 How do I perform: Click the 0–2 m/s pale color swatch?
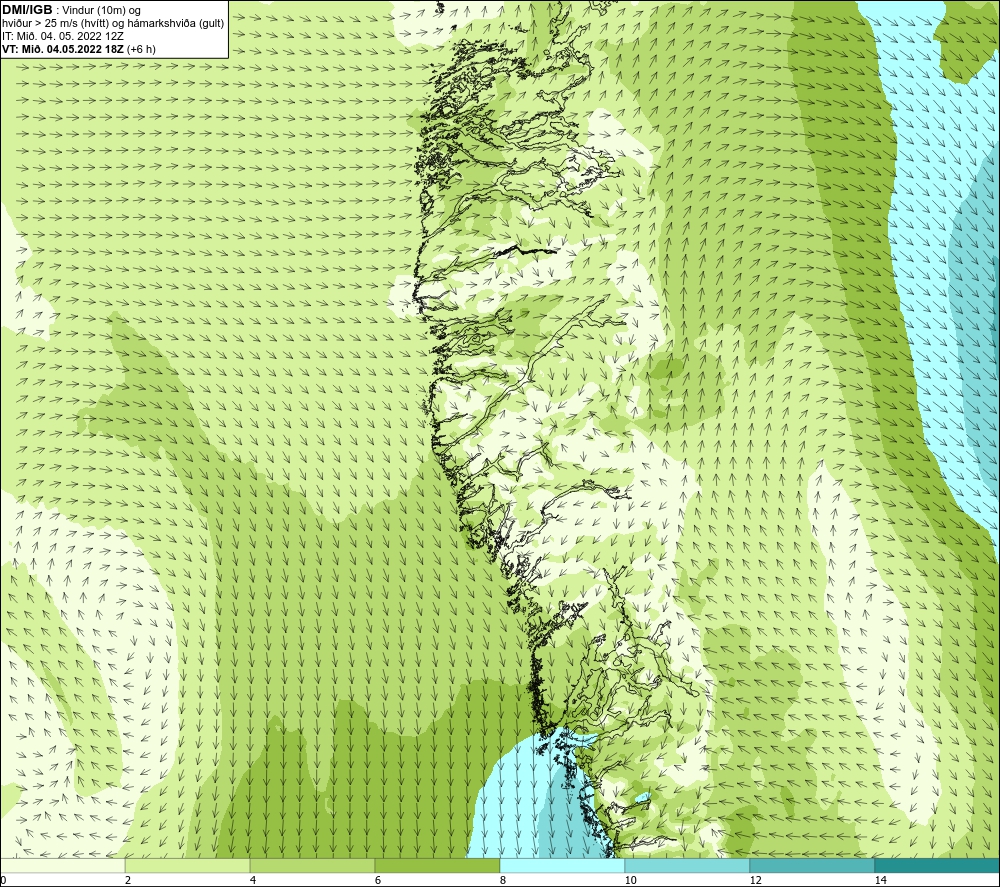62,866
